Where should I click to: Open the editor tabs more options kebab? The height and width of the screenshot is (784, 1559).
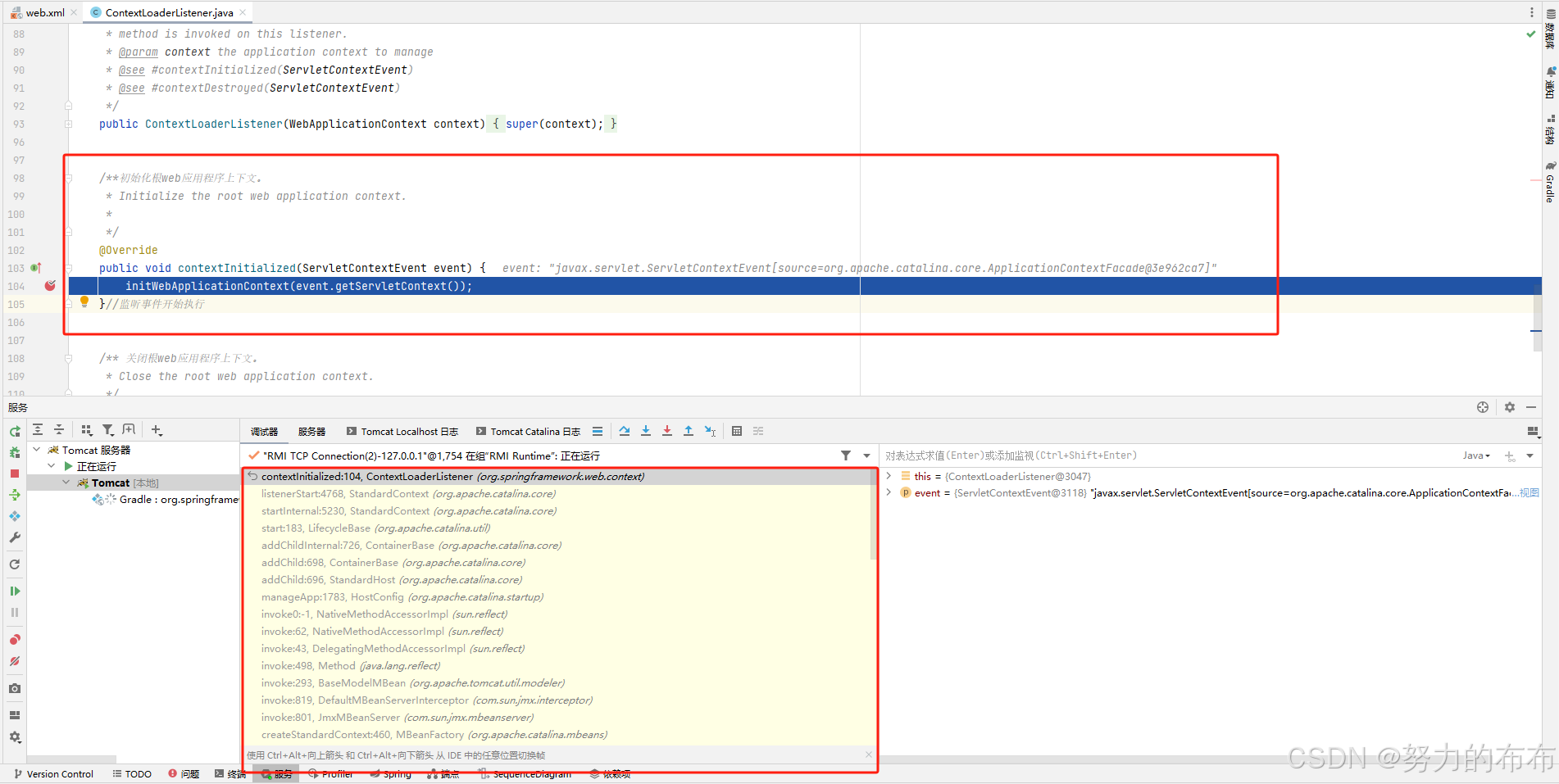tap(1531, 12)
